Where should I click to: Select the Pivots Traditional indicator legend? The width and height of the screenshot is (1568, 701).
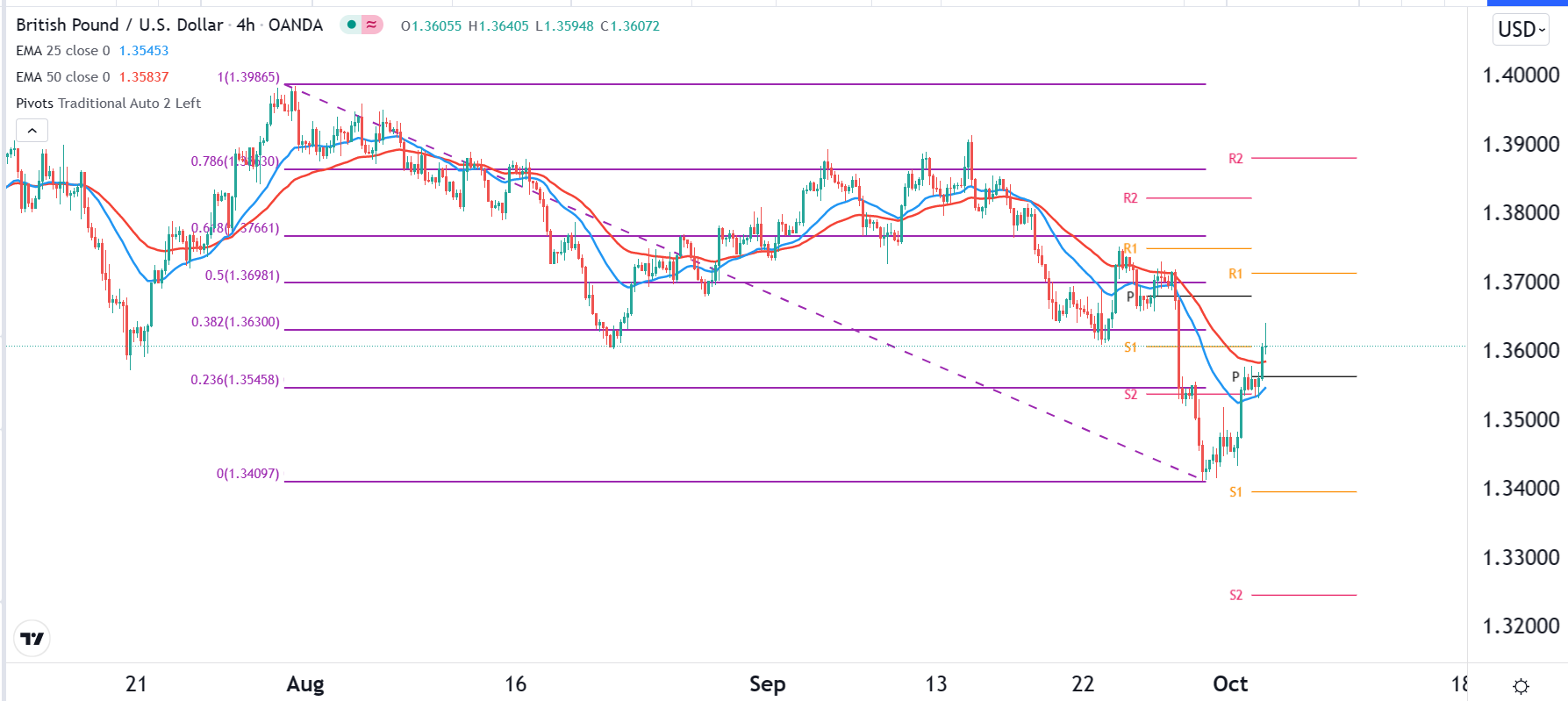click(x=108, y=104)
